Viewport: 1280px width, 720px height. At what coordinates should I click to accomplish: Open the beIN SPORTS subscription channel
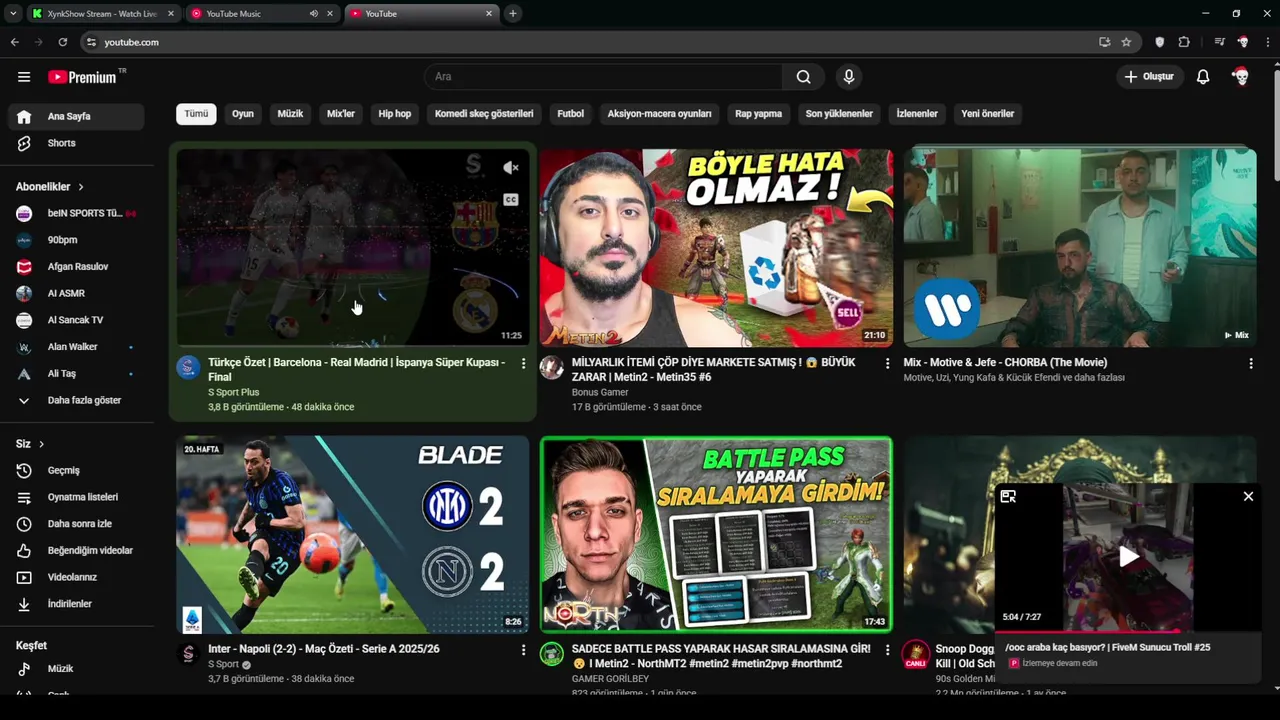(x=76, y=213)
